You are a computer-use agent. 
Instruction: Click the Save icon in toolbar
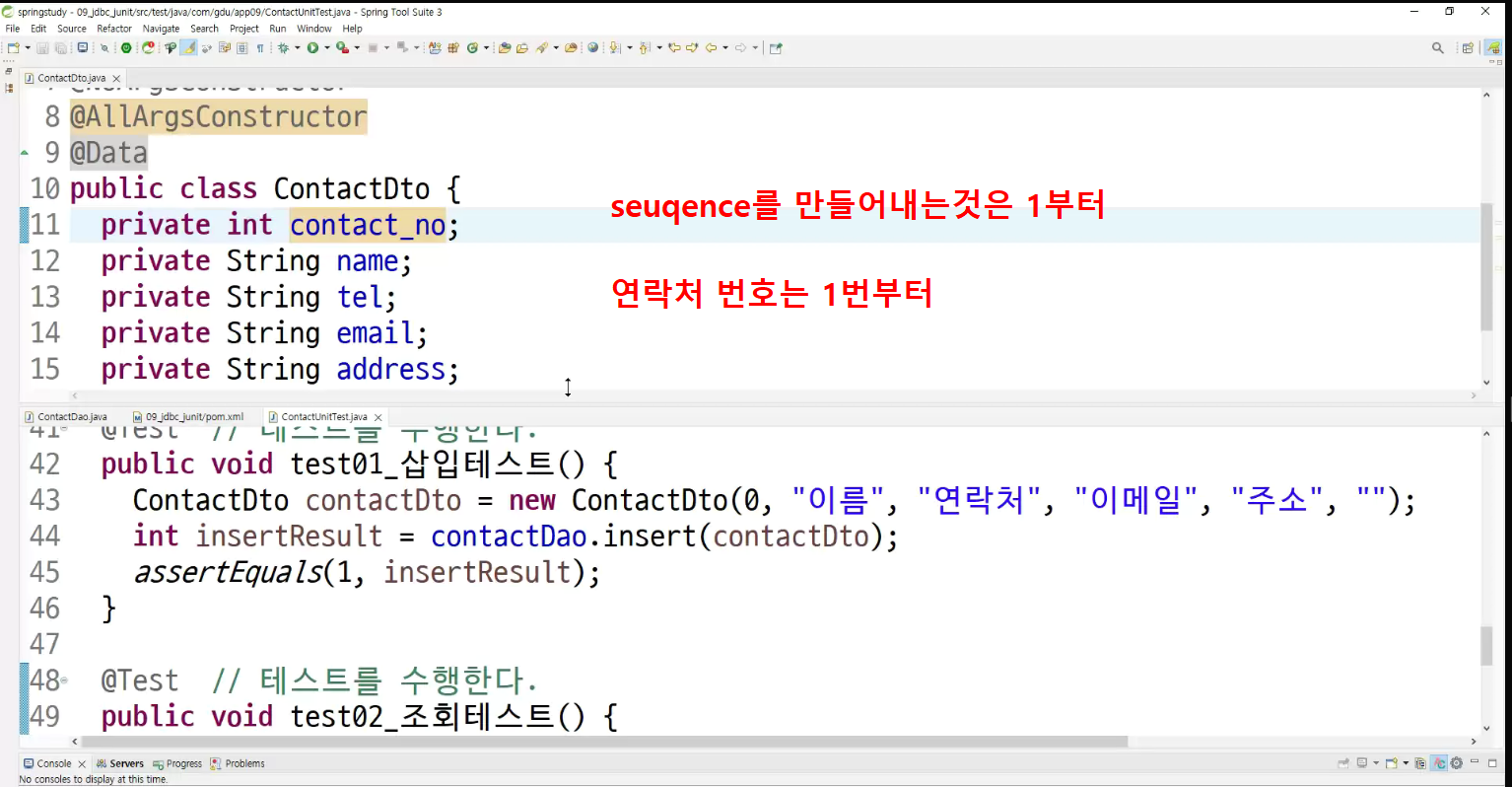pyautogui.click(x=42, y=47)
